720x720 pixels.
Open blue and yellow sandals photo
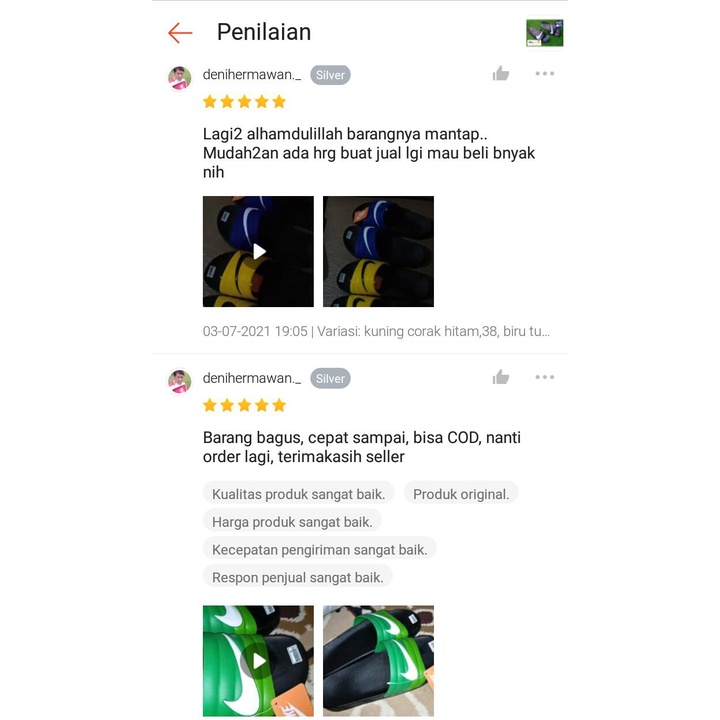point(378,252)
